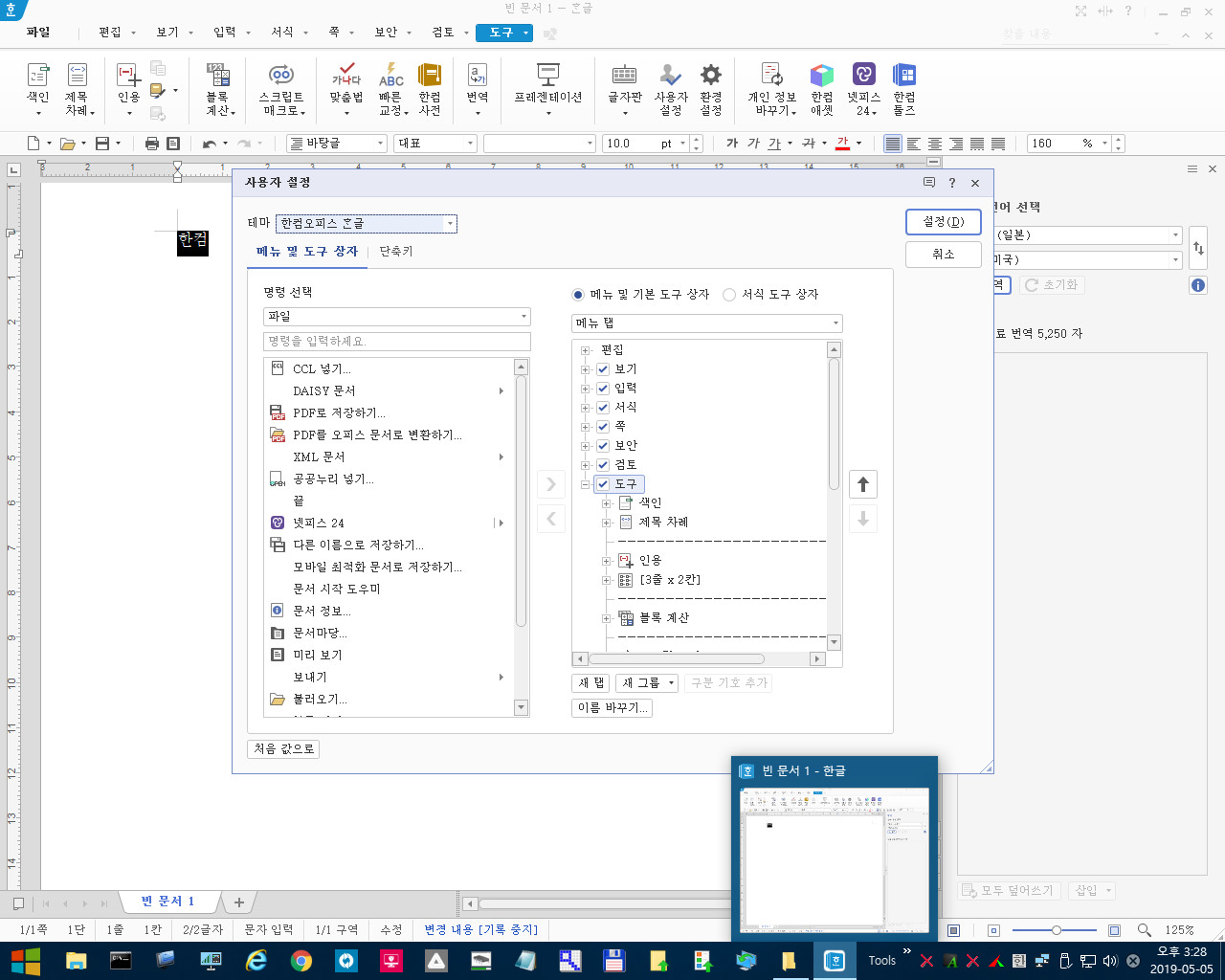Expand the 제목 차례 tree node
This screenshot has height=980, width=1225.
(606, 523)
